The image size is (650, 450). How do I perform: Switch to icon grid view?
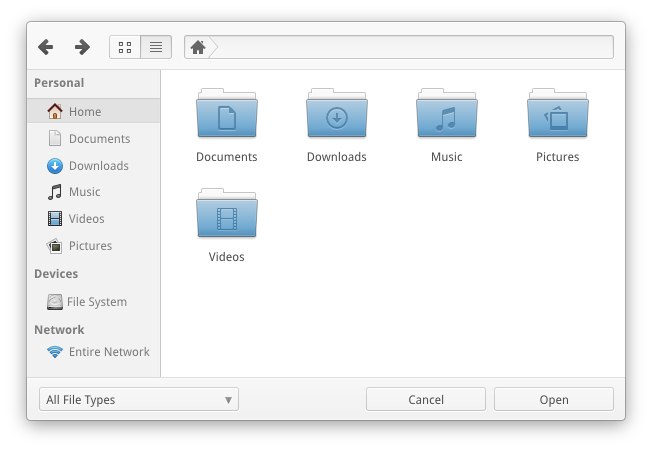(125, 47)
